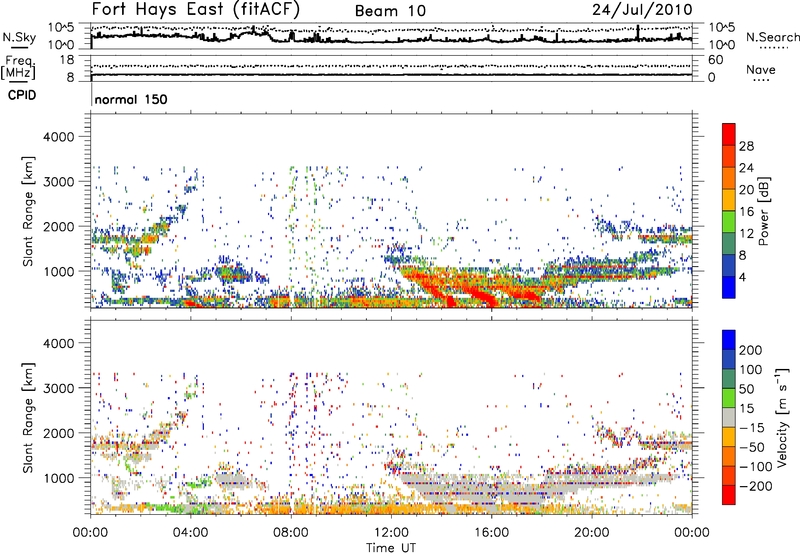Click 'Slant Range [km]' label of power panel
Viewport: 800px width, 554px height.
[x=28, y=211]
